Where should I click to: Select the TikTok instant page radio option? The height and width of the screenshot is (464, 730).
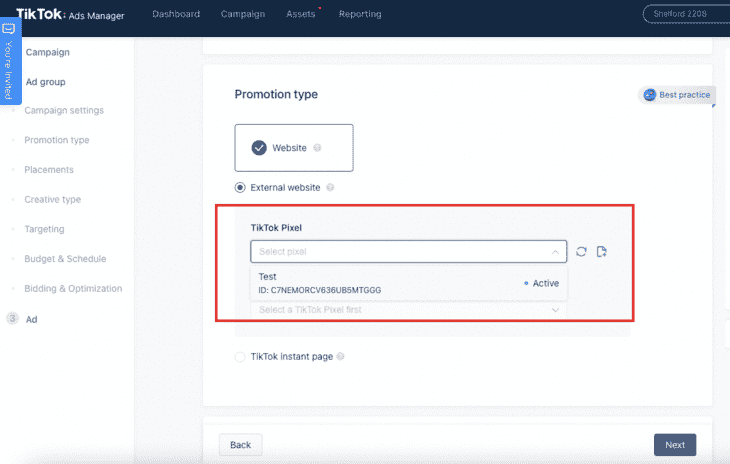[x=240, y=357]
